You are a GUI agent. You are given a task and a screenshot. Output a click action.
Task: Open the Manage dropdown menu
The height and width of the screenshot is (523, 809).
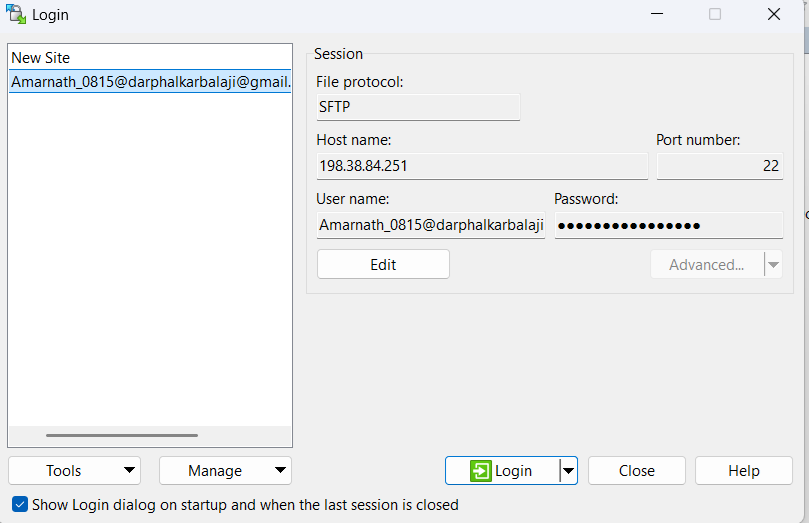(x=225, y=471)
